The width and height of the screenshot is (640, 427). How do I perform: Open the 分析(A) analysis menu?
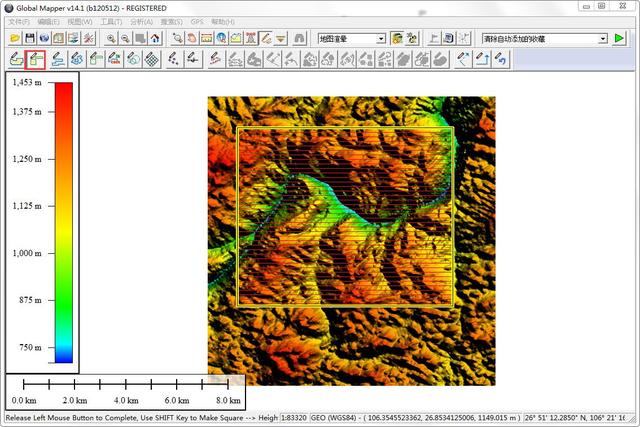click(x=142, y=22)
